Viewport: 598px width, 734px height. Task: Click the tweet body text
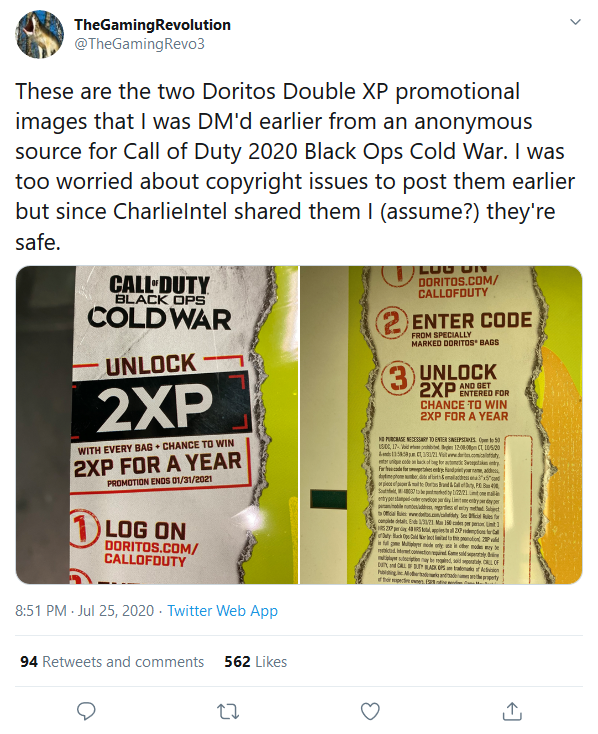(x=295, y=166)
